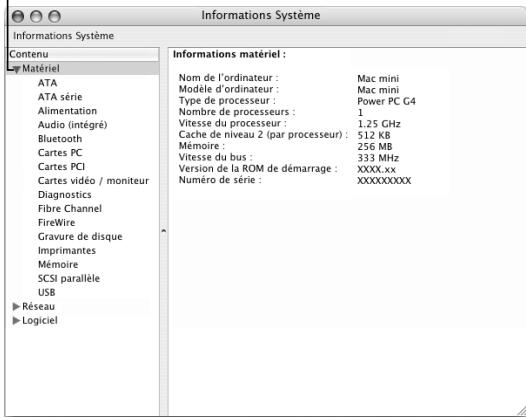Click the 'XXXXXXXXX' serial number value
The image size is (526, 420).
384,181
